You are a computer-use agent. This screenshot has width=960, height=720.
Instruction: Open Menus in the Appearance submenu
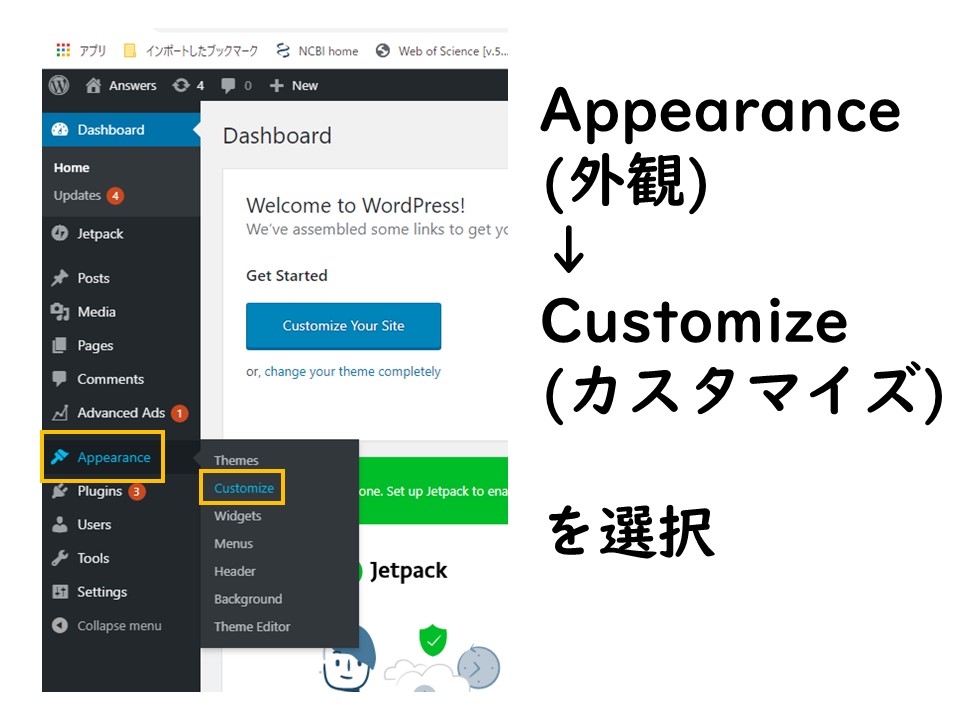tap(233, 544)
